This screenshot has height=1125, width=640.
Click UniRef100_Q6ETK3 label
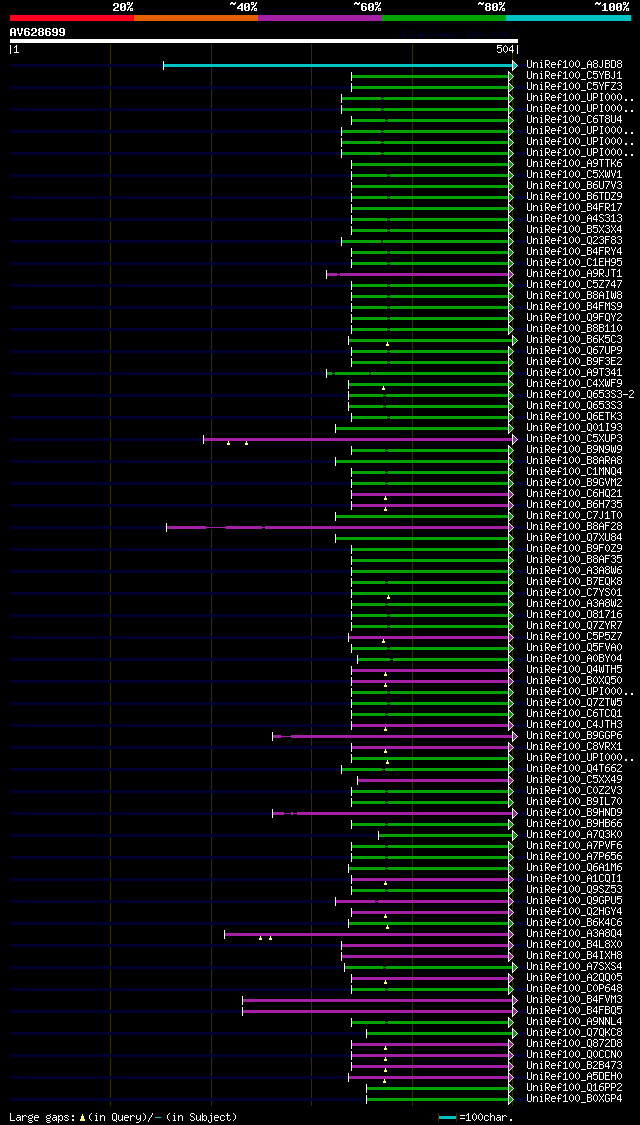tap(574, 417)
